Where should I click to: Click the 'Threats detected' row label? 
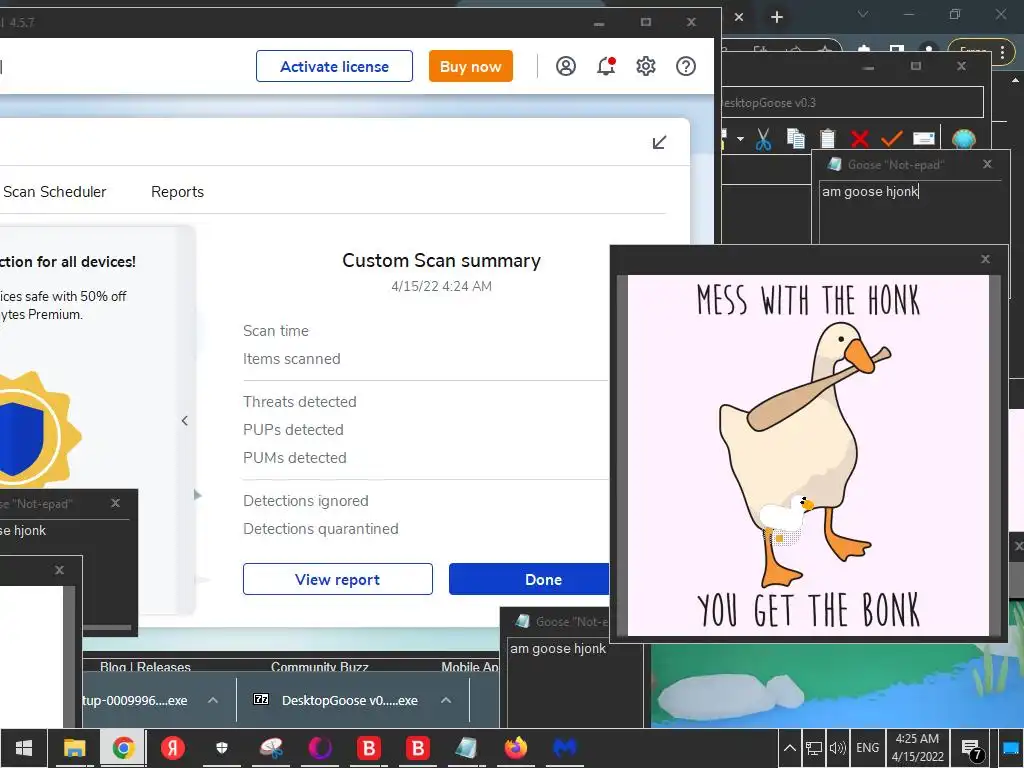(300, 402)
